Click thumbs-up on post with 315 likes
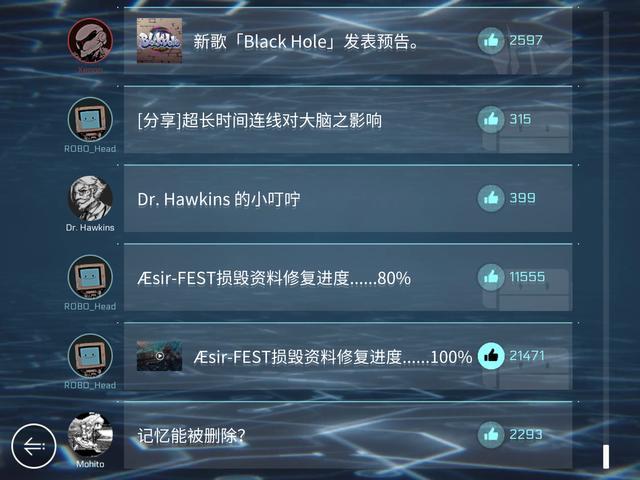Screen dimensions: 640x480 [x=491, y=119]
